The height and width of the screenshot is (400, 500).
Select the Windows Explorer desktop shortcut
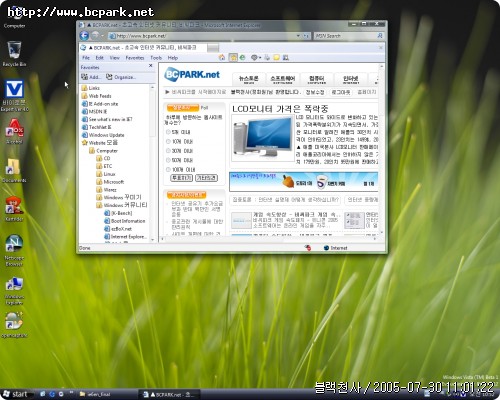[x=14, y=290]
